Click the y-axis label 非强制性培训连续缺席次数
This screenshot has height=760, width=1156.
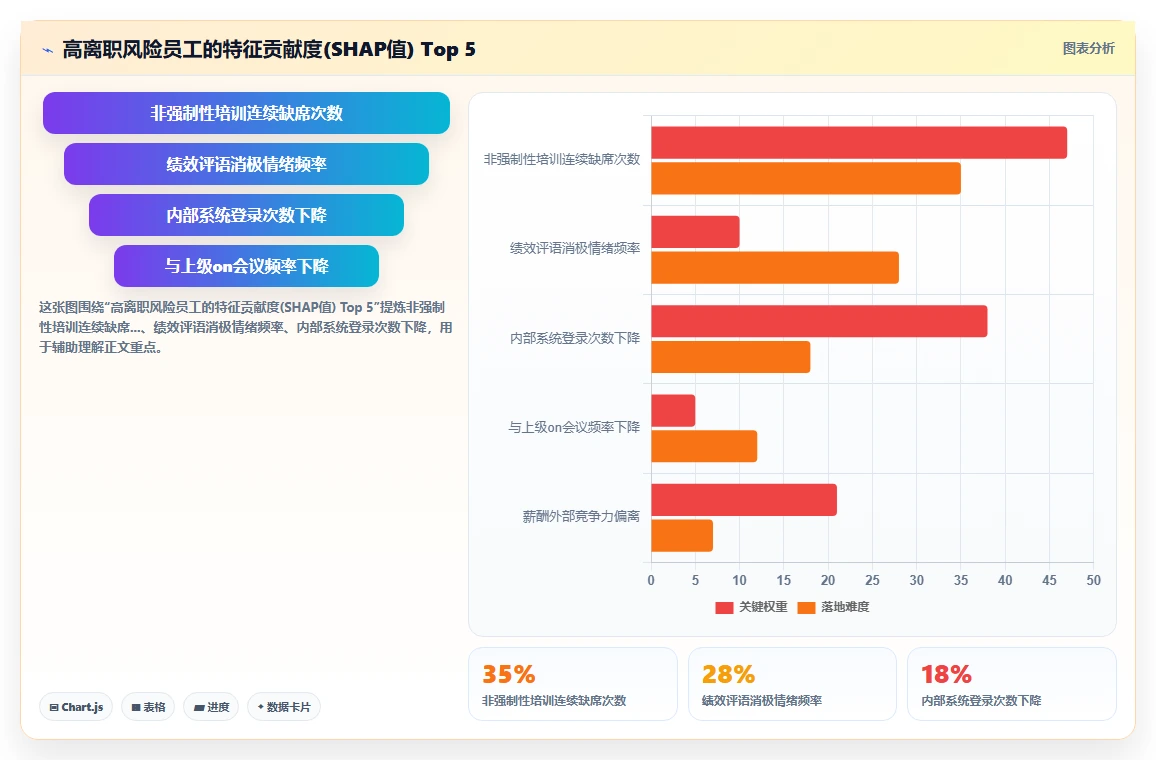pyautogui.click(x=562, y=159)
